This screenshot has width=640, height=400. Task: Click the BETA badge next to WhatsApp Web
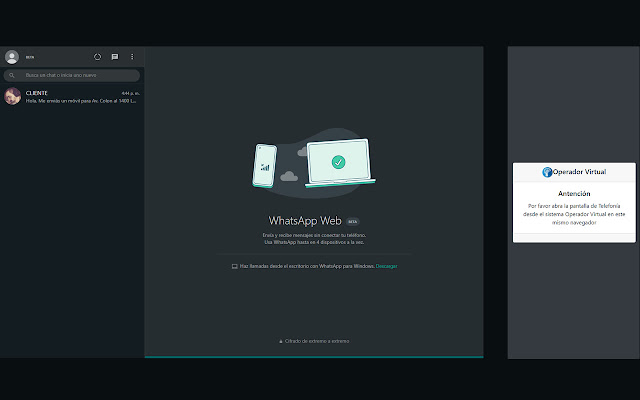(353, 222)
